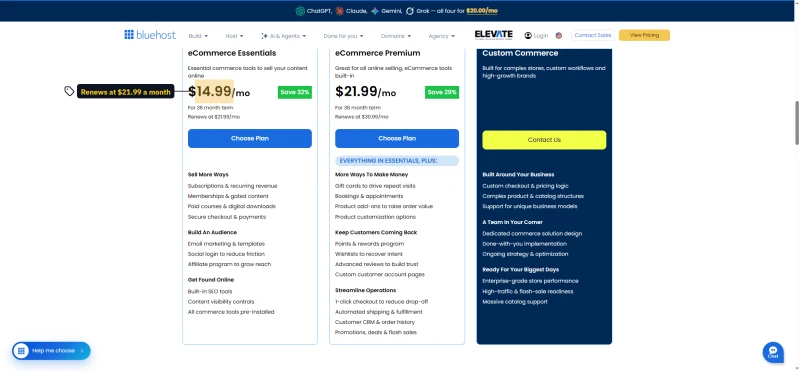
Task: Click 'Dedicated commerce solution design' feature
Action: tap(532, 233)
